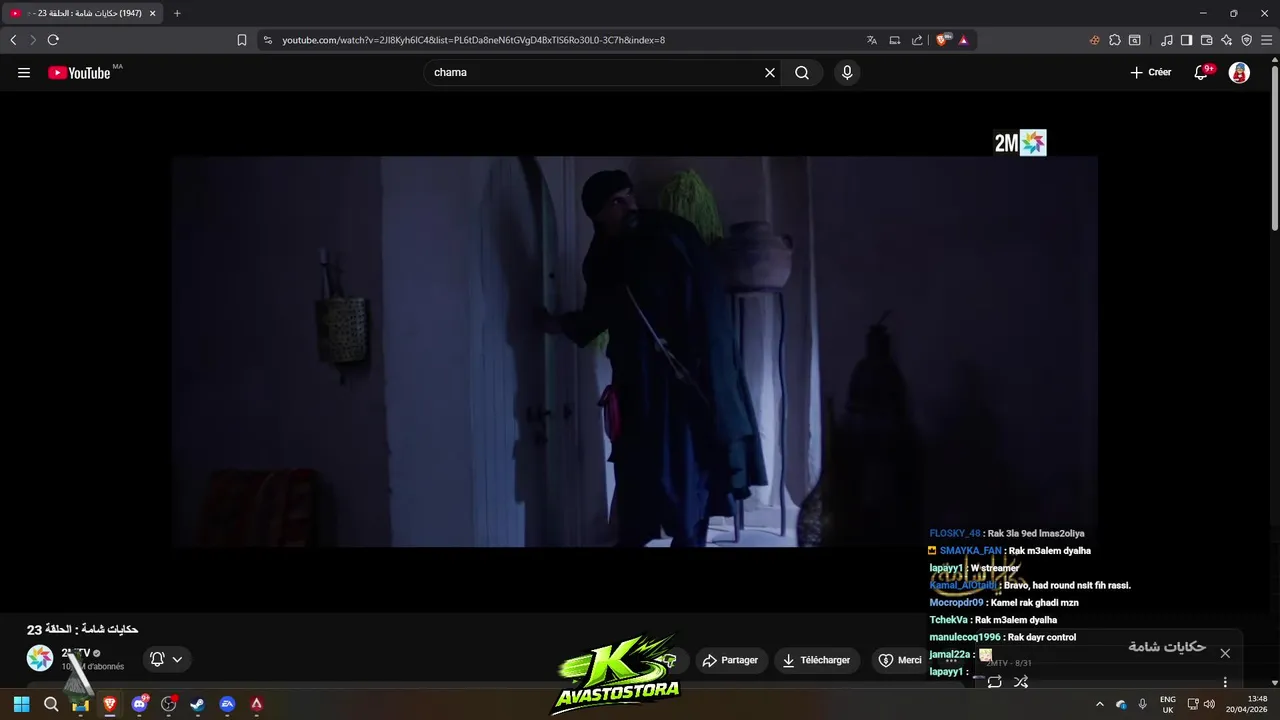Open the YouTube guide hamburger menu
Viewport: 1280px width, 720px height.
pos(24,72)
